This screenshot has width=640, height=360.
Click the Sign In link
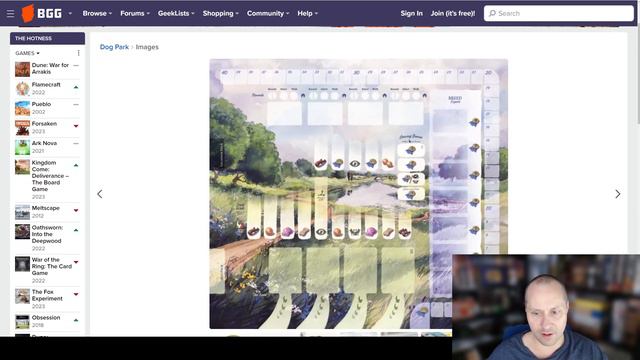[411, 13]
